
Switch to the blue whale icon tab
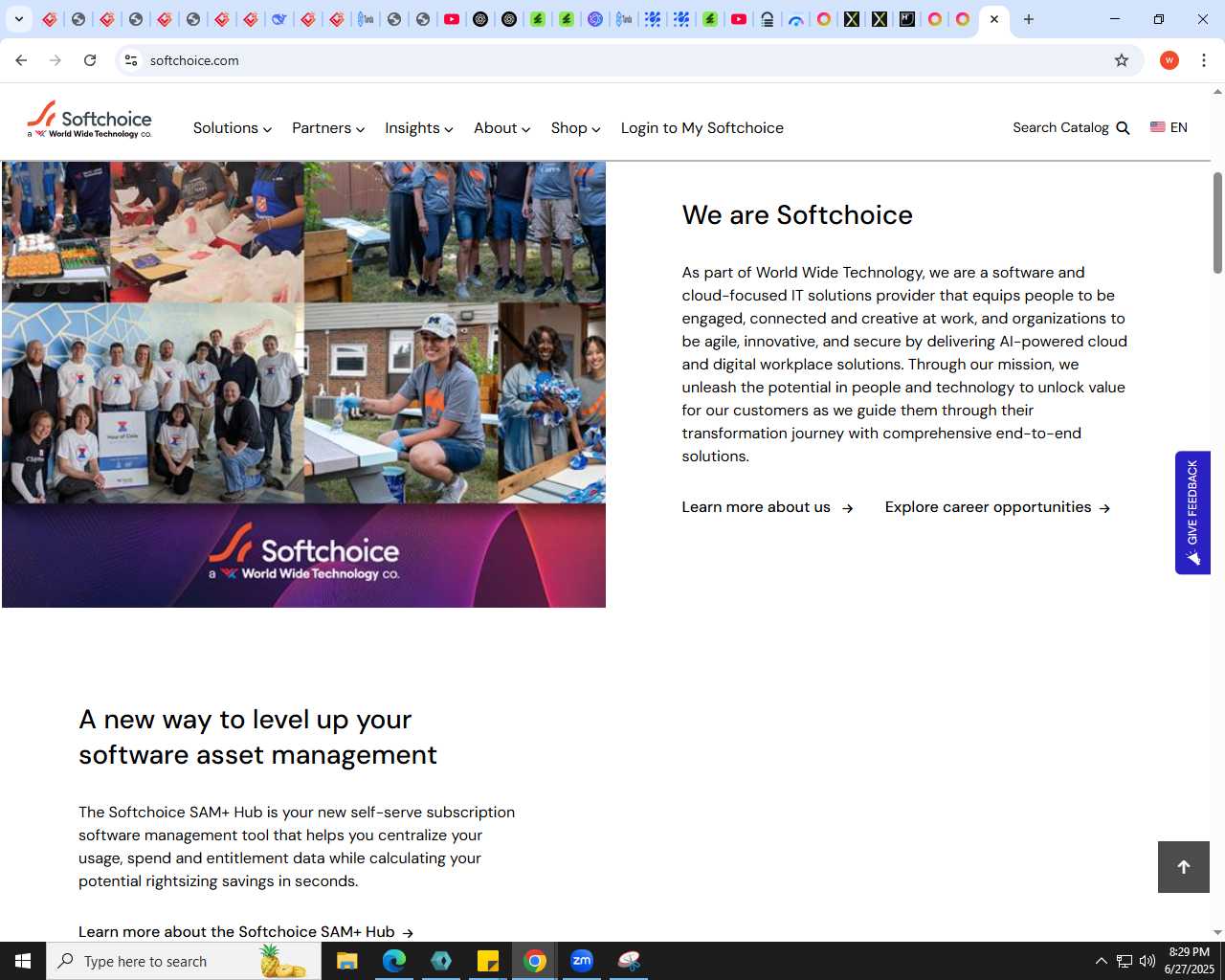(x=279, y=19)
